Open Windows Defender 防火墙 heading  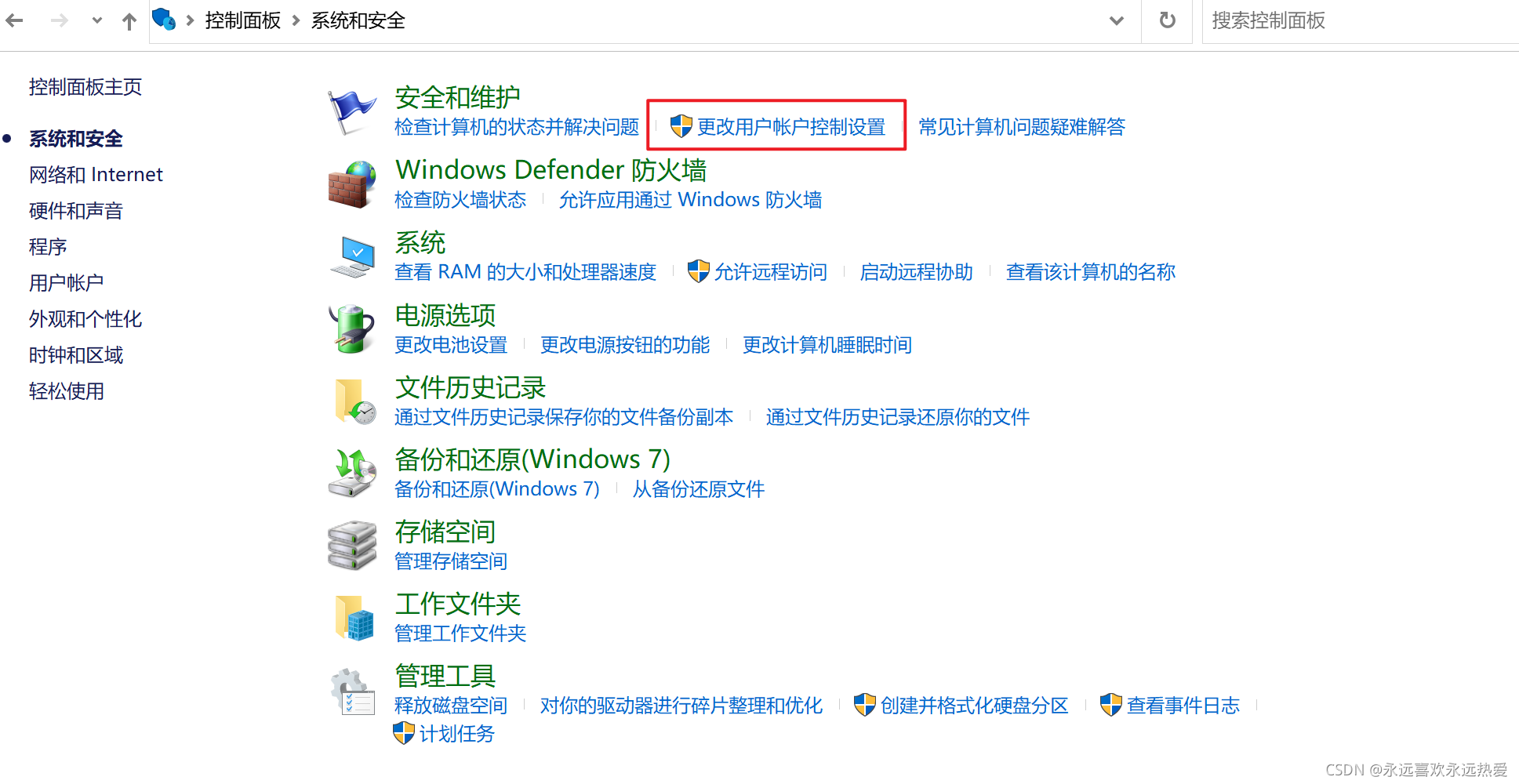coord(551,169)
